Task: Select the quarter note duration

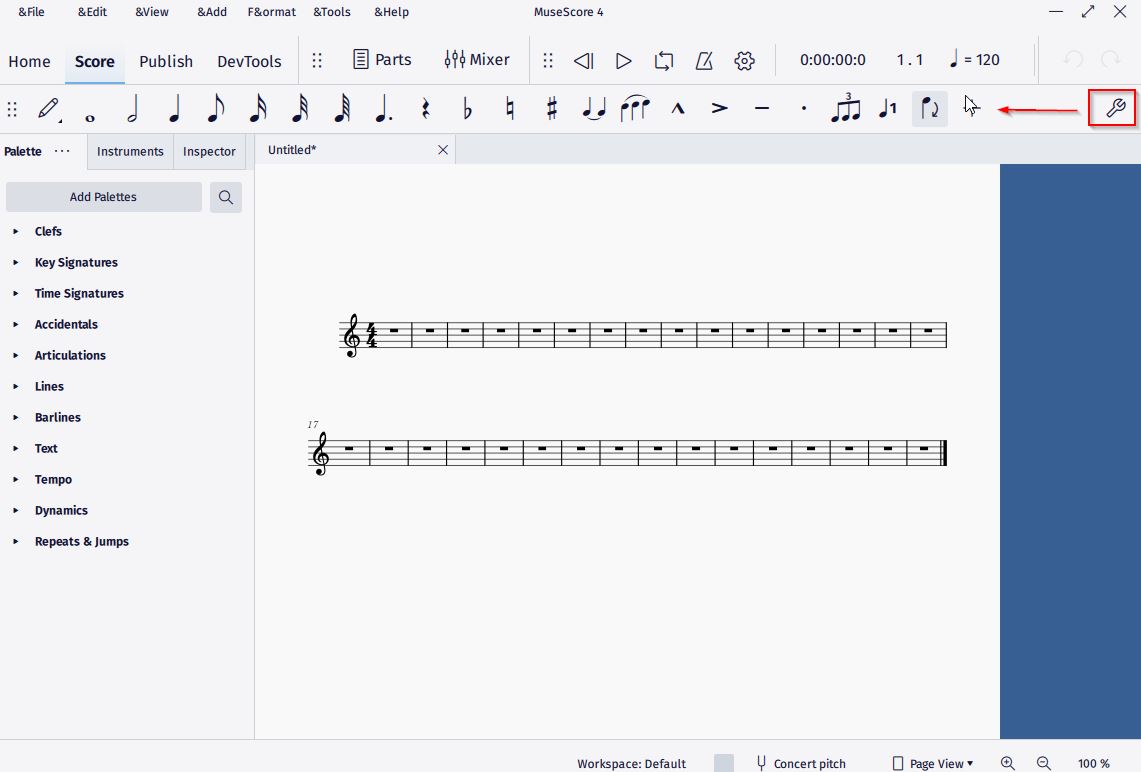Action: (174, 108)
